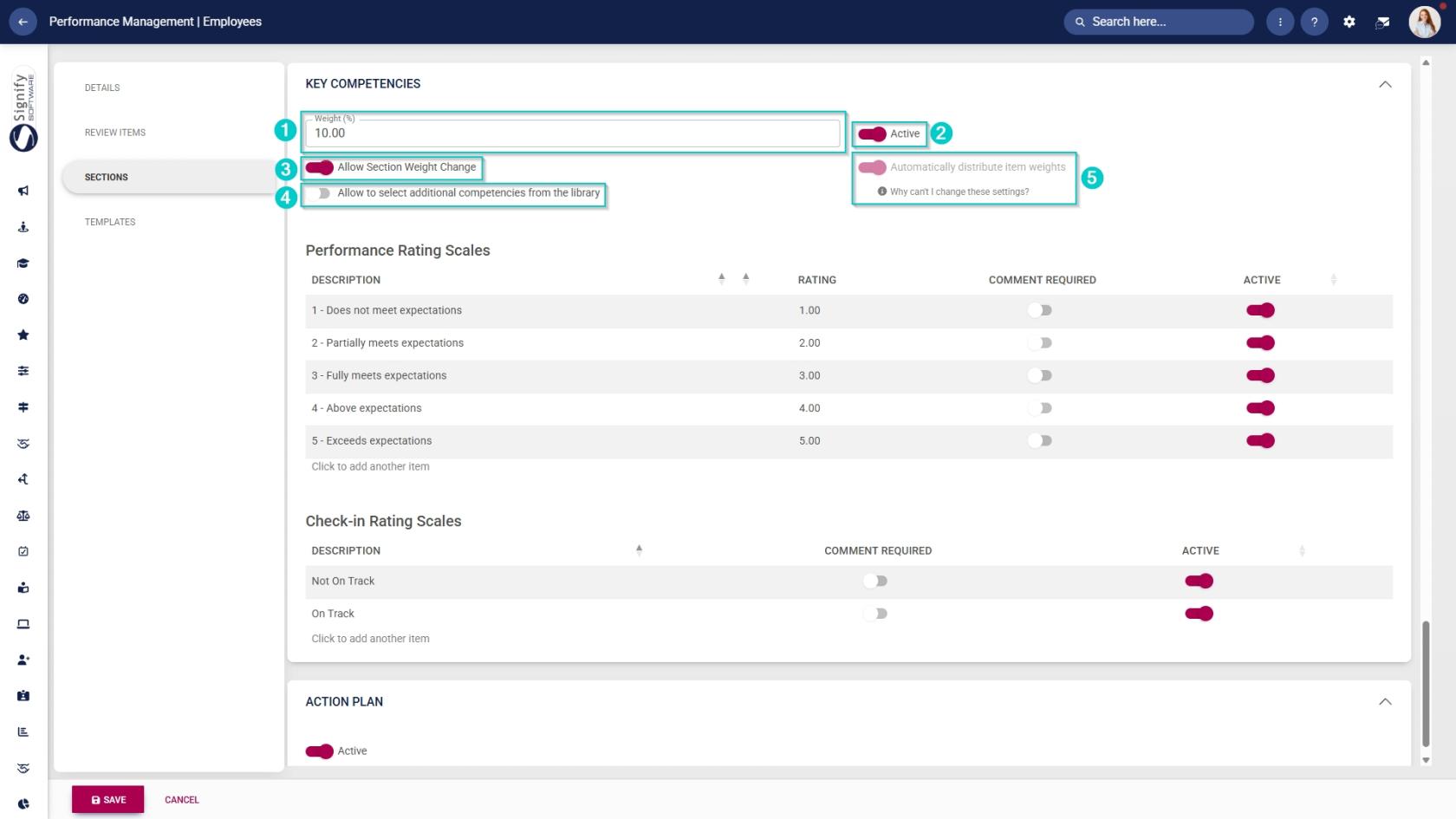Open the settings gear icon

1349,22
